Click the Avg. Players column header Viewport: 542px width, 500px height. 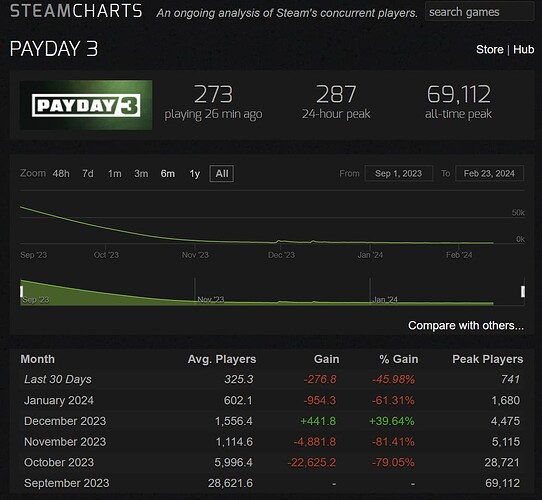(x=222, y=359)
